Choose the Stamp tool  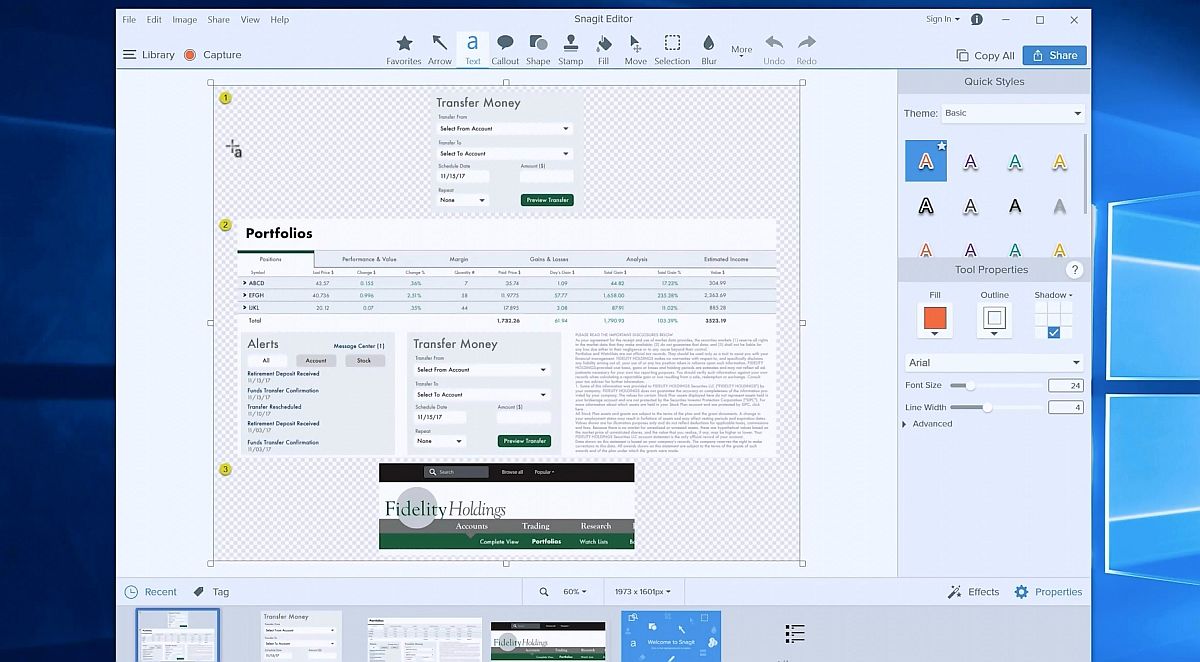pos(570,48)
